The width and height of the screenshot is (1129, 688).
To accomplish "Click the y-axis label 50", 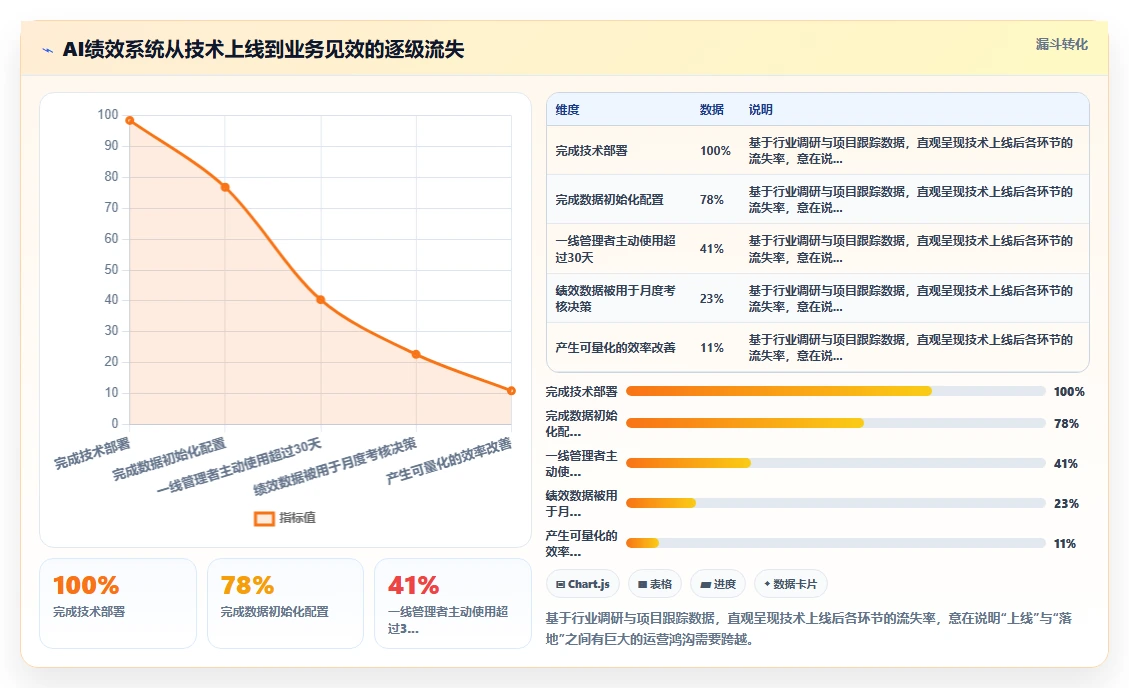I will (x=111, y=269).
